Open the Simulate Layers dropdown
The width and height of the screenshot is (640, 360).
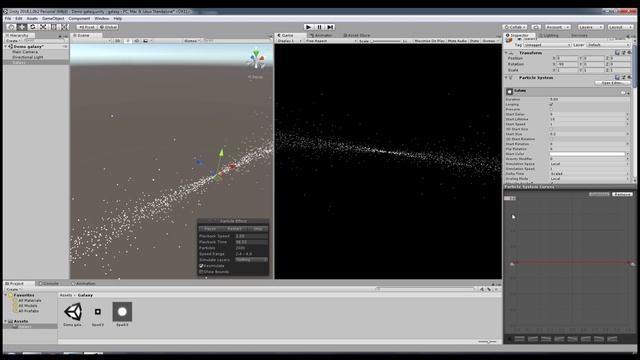click(x=251, y=260)
